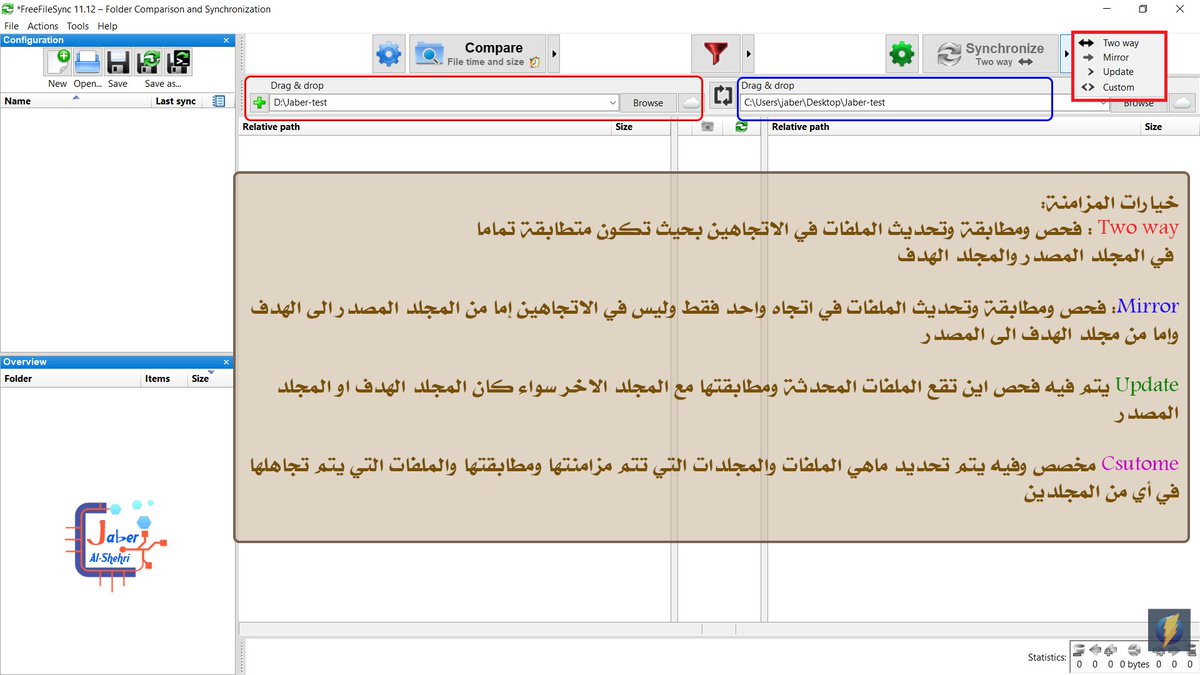This screenshot has width=1200, height=675.
Task: Open the Actions menu
Action: (42, 26)
